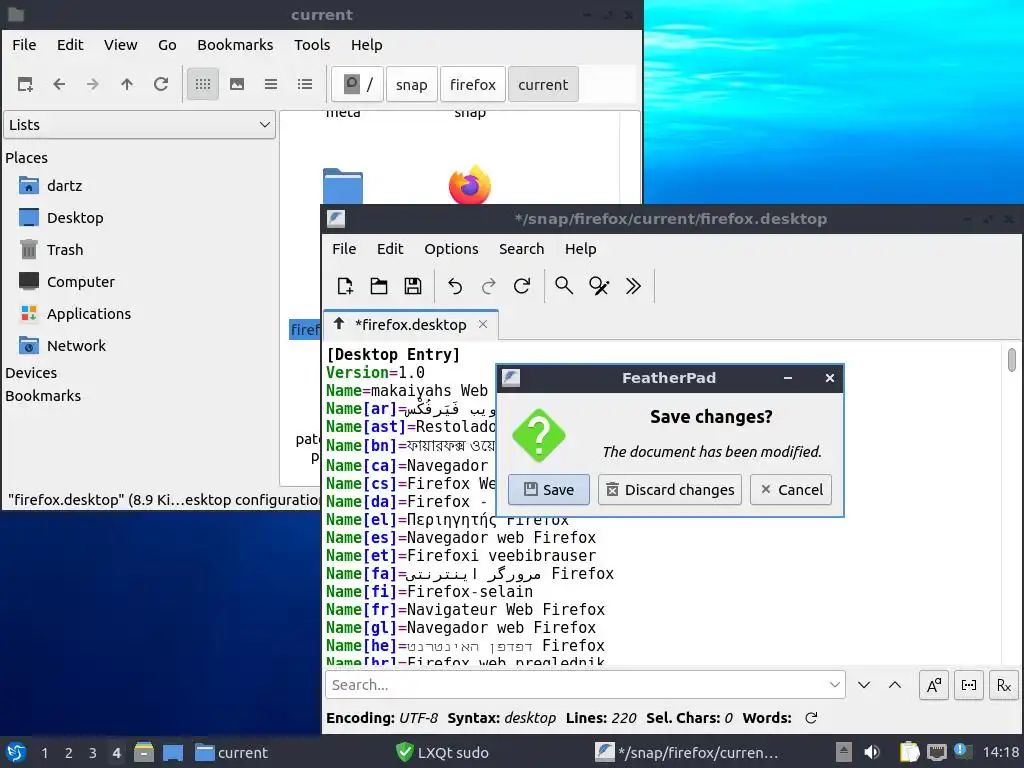The image size is (1024, 768).
Task: Click the FeatherPad Open file toolbar icon
Action: point(379,286)
